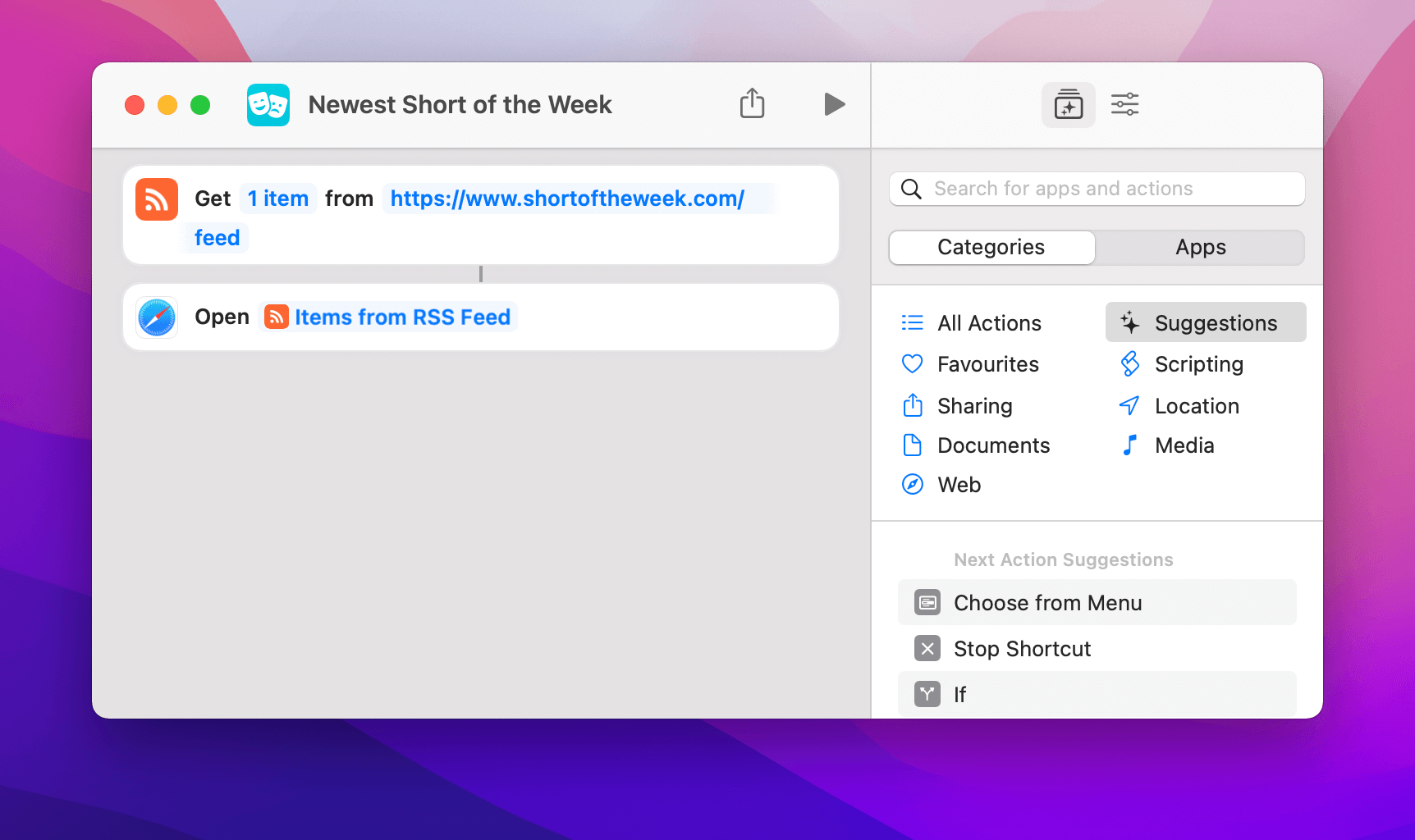This screenshot has width=1415, height=840.
Task: View All Actions list
Action: pos(988,322)
